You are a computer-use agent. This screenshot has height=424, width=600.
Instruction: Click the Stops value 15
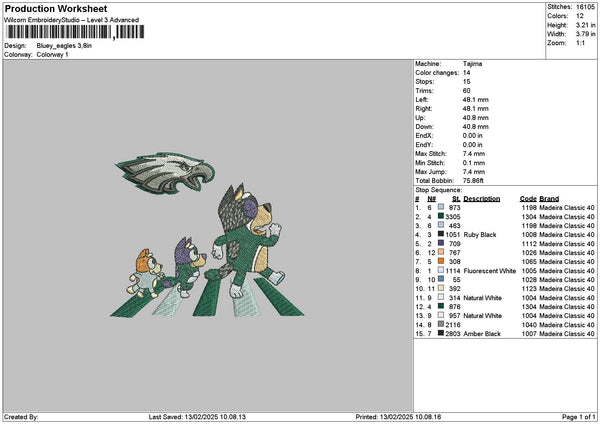tap(466, 82)
